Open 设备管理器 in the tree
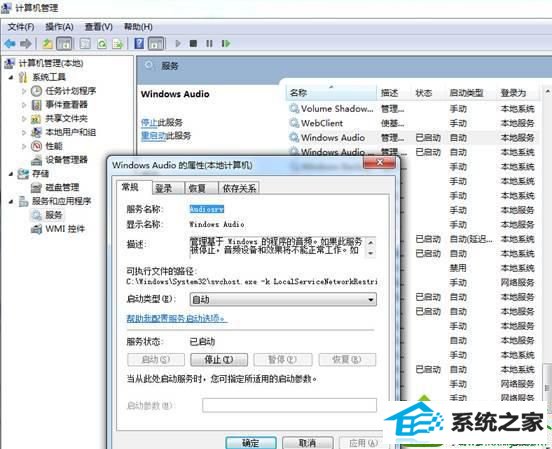 pos(66,160)
